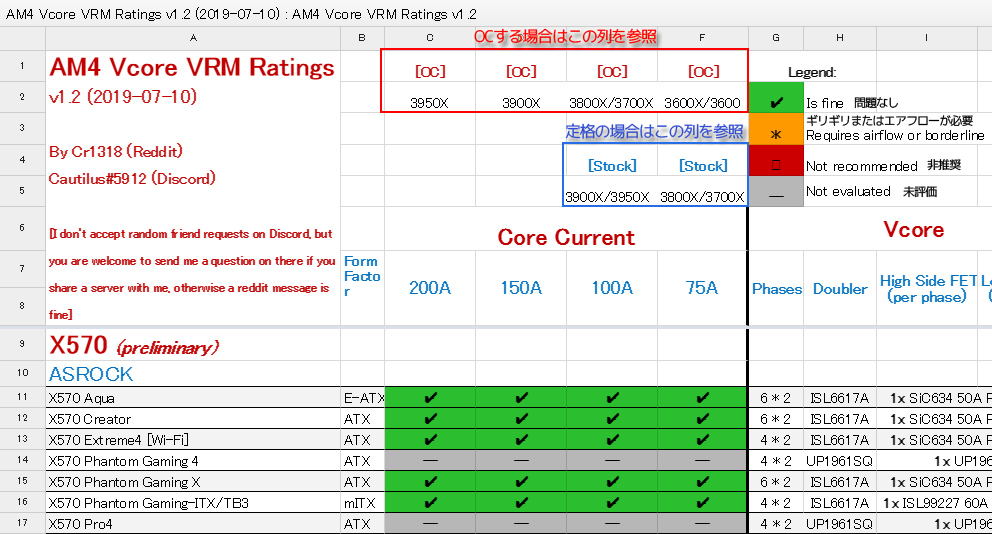Select the Legend: label cell
Image resolution: width=992 pixels, height=534 pixels.
(812, 72)
